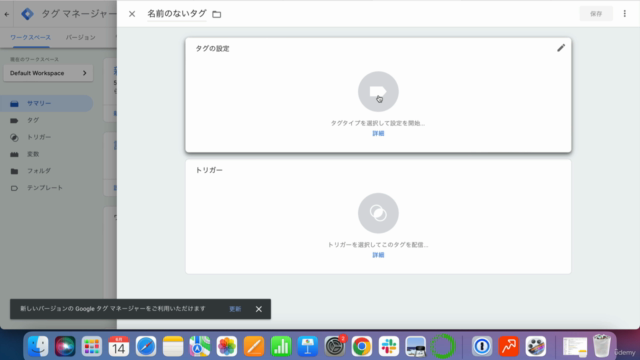Open the movie clapper app in Dock
Viewport: 640px width, 360px height.
coord(536,347)
